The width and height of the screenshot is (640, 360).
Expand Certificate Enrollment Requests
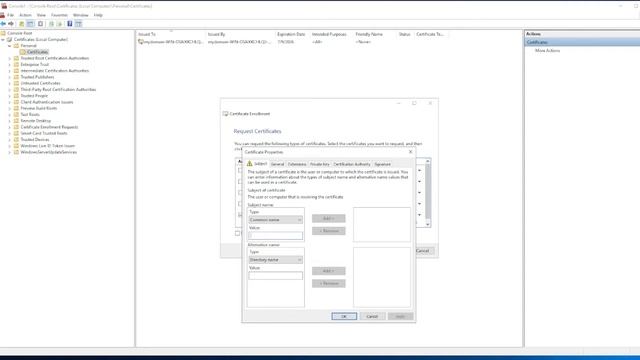coord(10,127)
